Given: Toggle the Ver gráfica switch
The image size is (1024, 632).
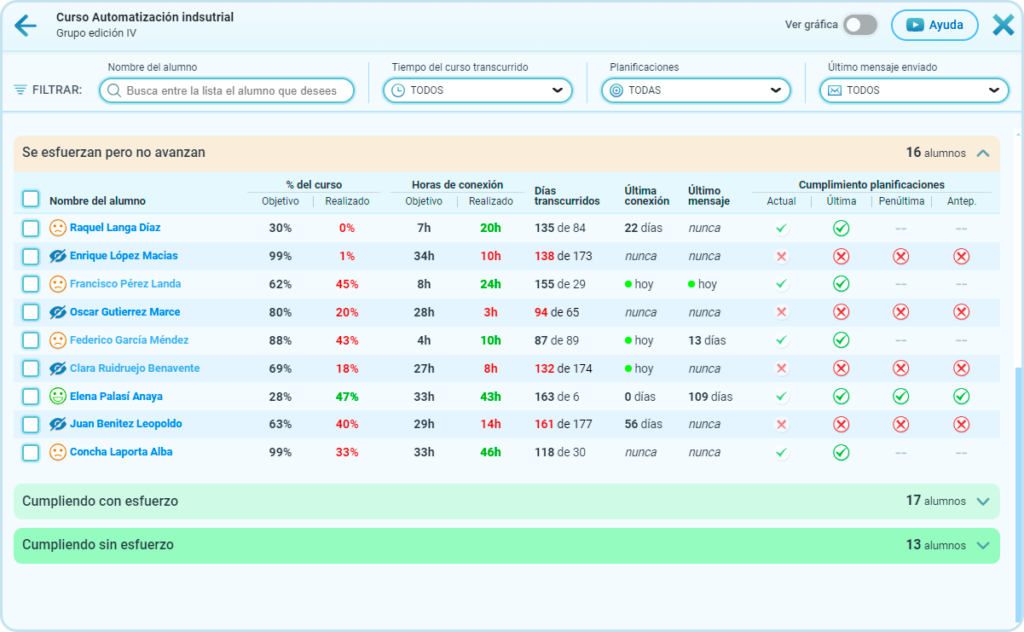Looking at the screenshot, I should pyautogui.click(x=859, y=25).
